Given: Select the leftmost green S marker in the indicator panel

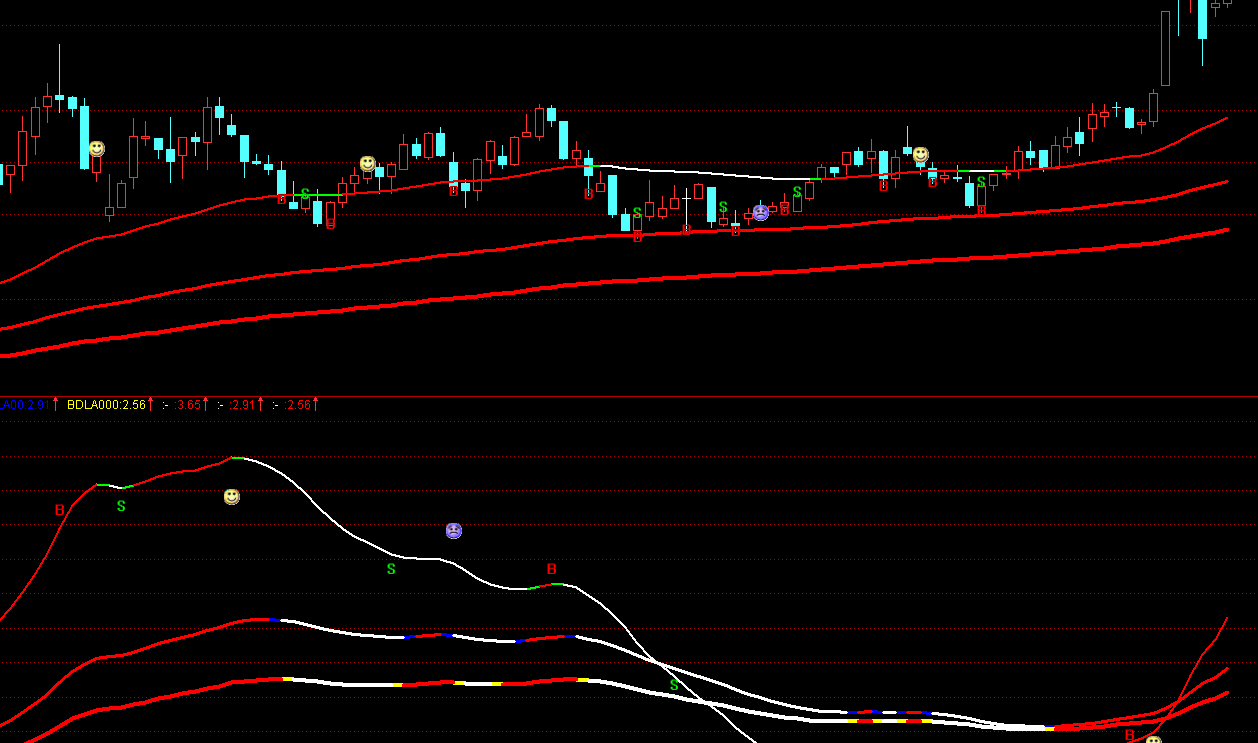Looking at the screenshot, I should (x=121, y=506).
